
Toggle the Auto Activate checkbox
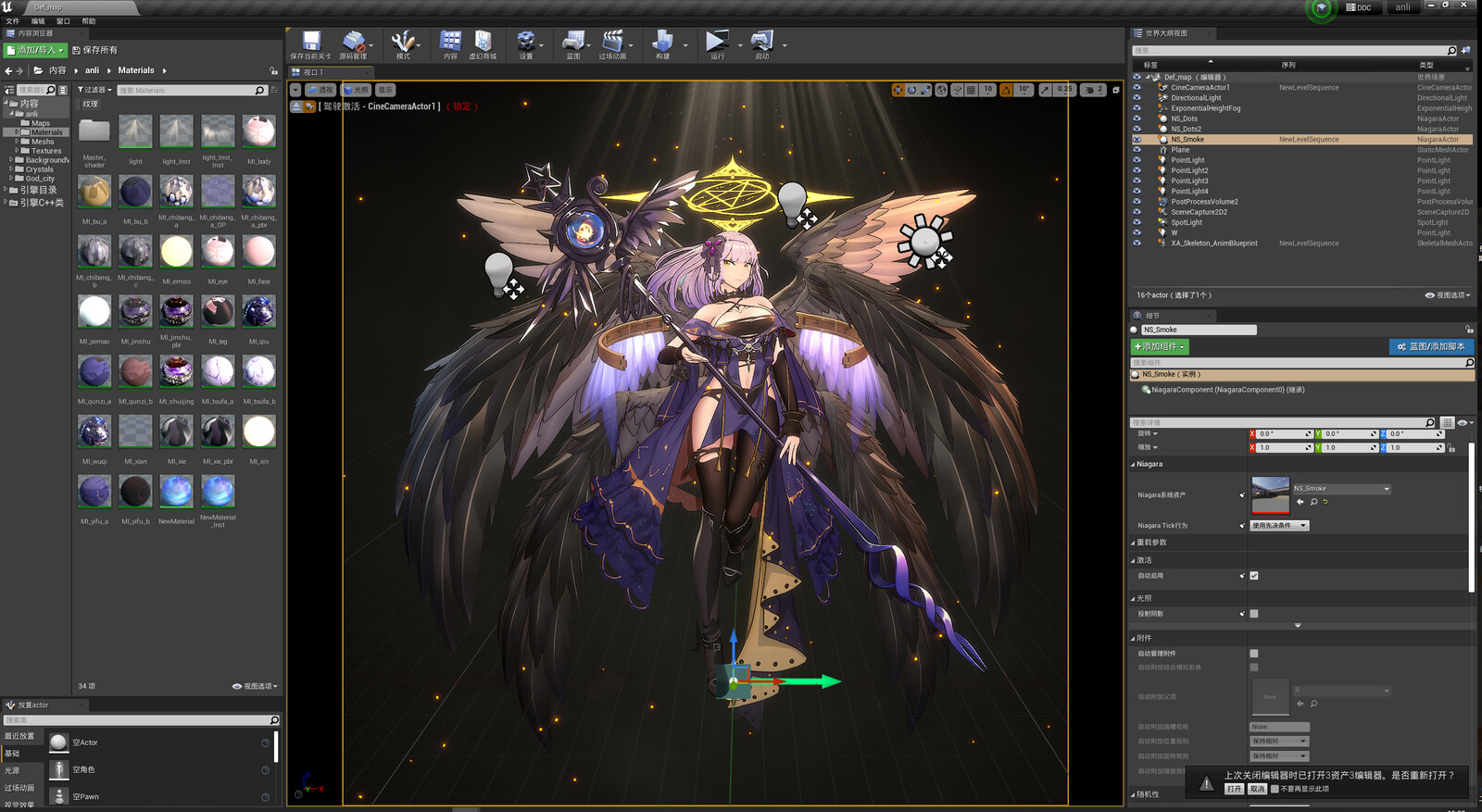(x=1254, y=576)
